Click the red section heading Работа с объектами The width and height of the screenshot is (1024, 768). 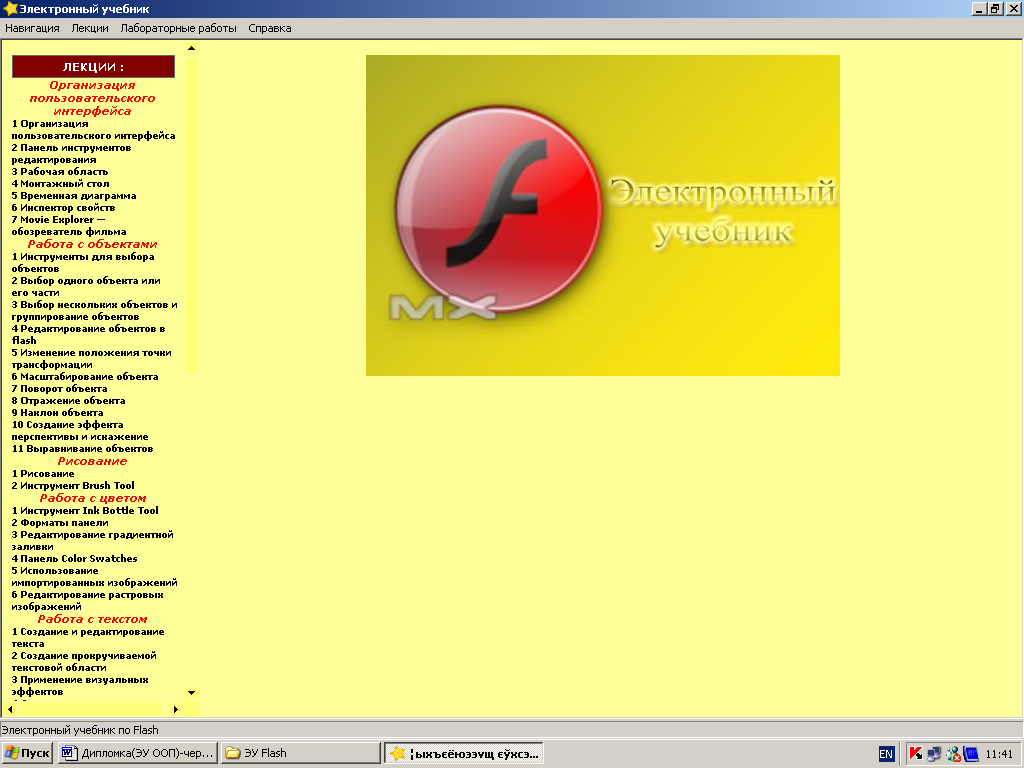[x=92, y=244]
